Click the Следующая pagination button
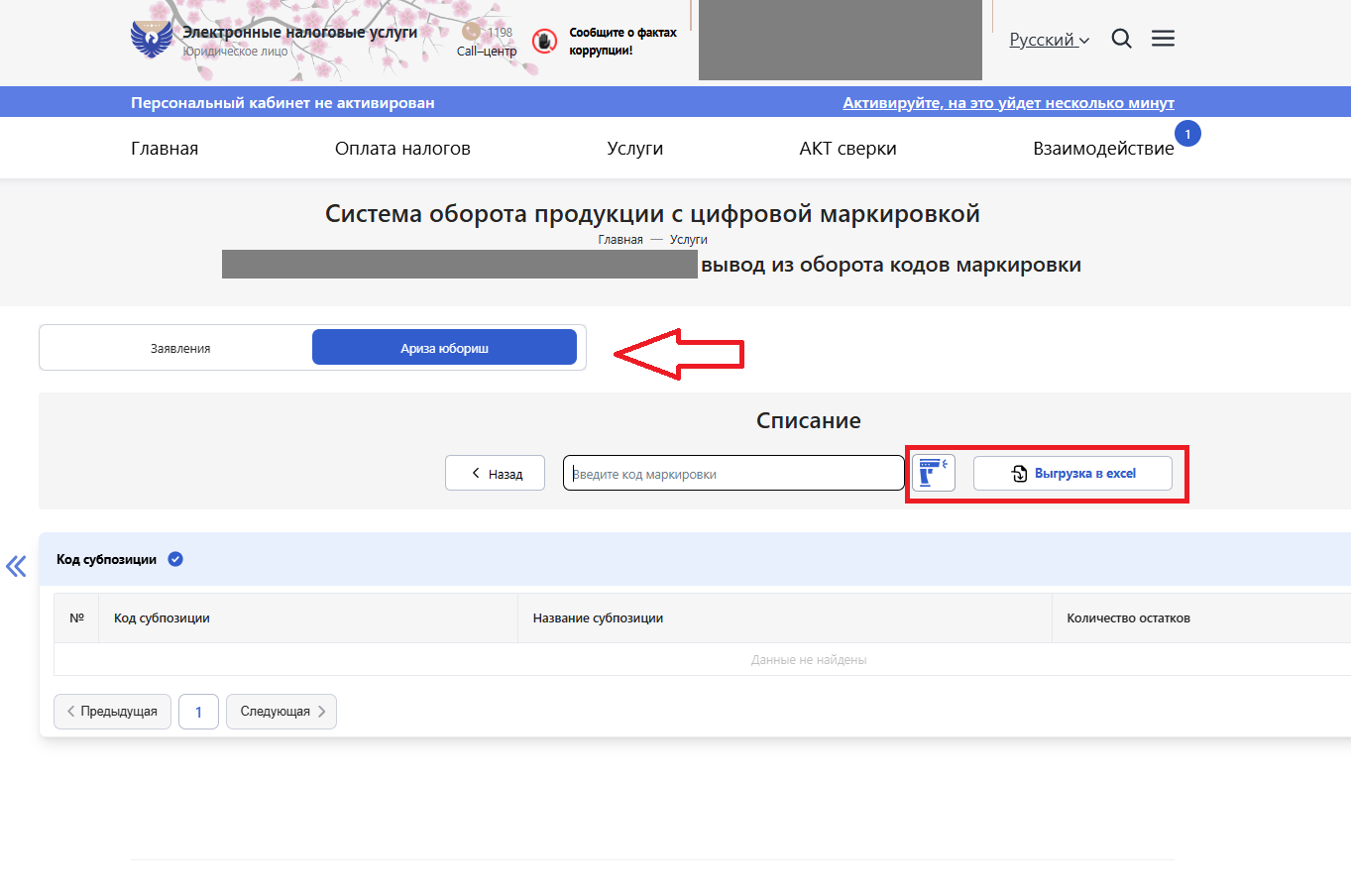Image resolution: width=1351 pixels, height=896 pixels. (281, 712)
